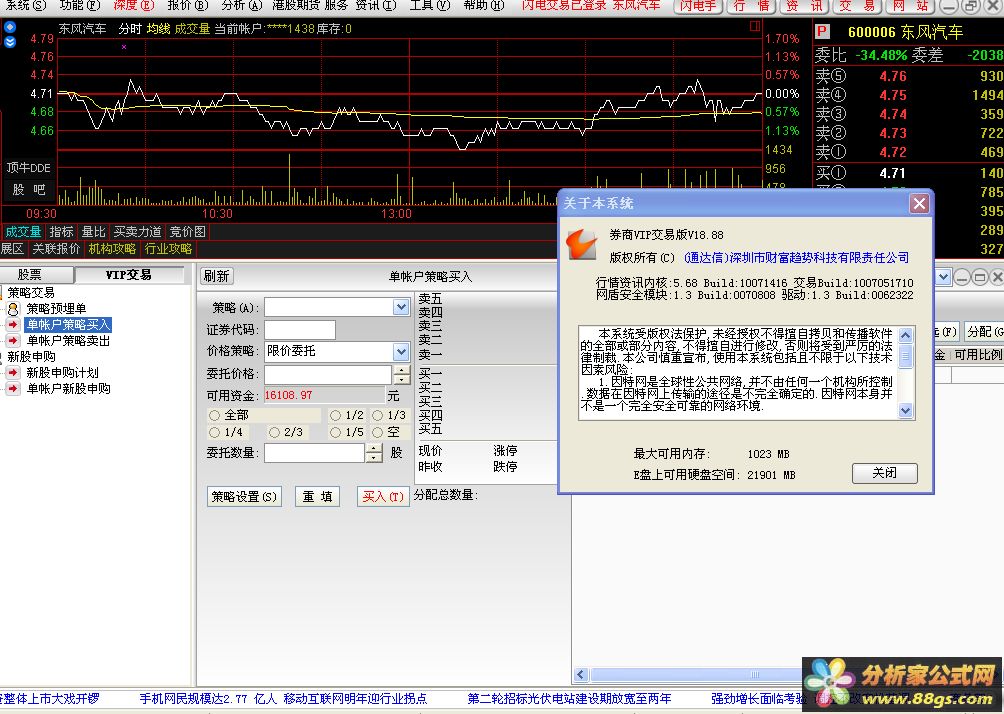The width and height of the screenshot is (1004, 714).
Task: Select the 1/5 position radio option
Action: coord(335,432)
